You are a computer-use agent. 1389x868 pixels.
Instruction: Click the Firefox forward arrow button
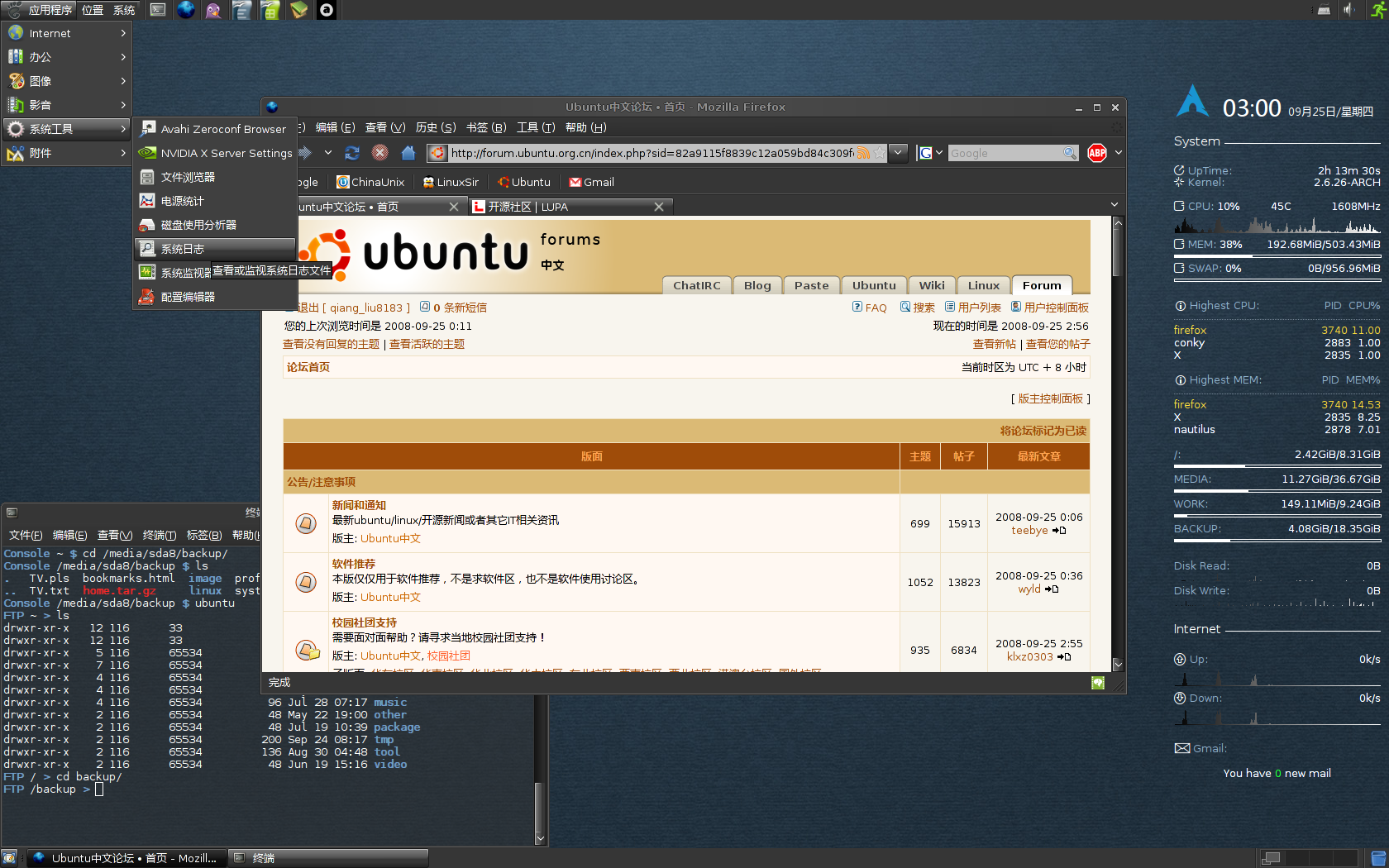(305, 153)
